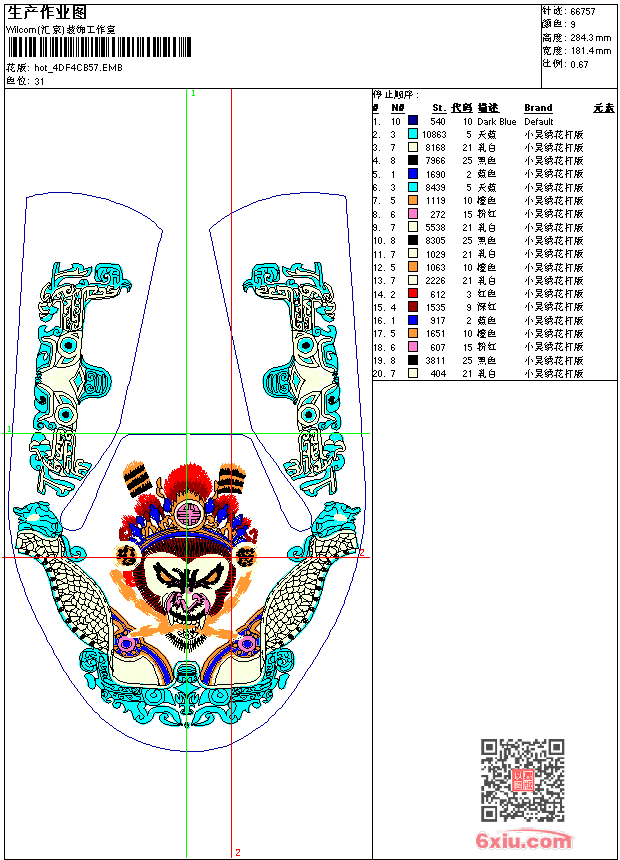
Task: Click the barcode under the Wilcom line
Action: 99,47
